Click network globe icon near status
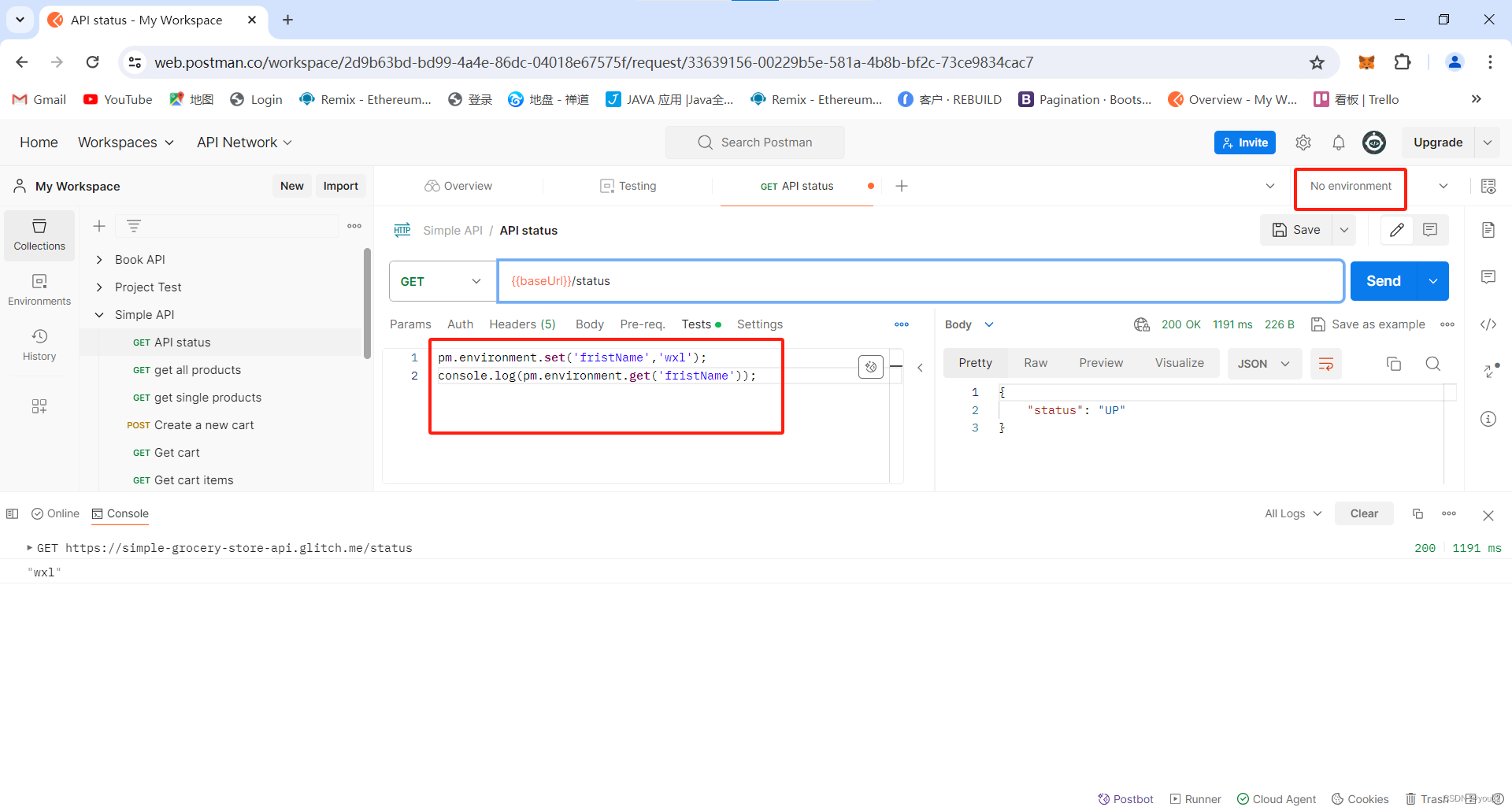This screenshot has height=811, width=1512. tap(1142, 324)
